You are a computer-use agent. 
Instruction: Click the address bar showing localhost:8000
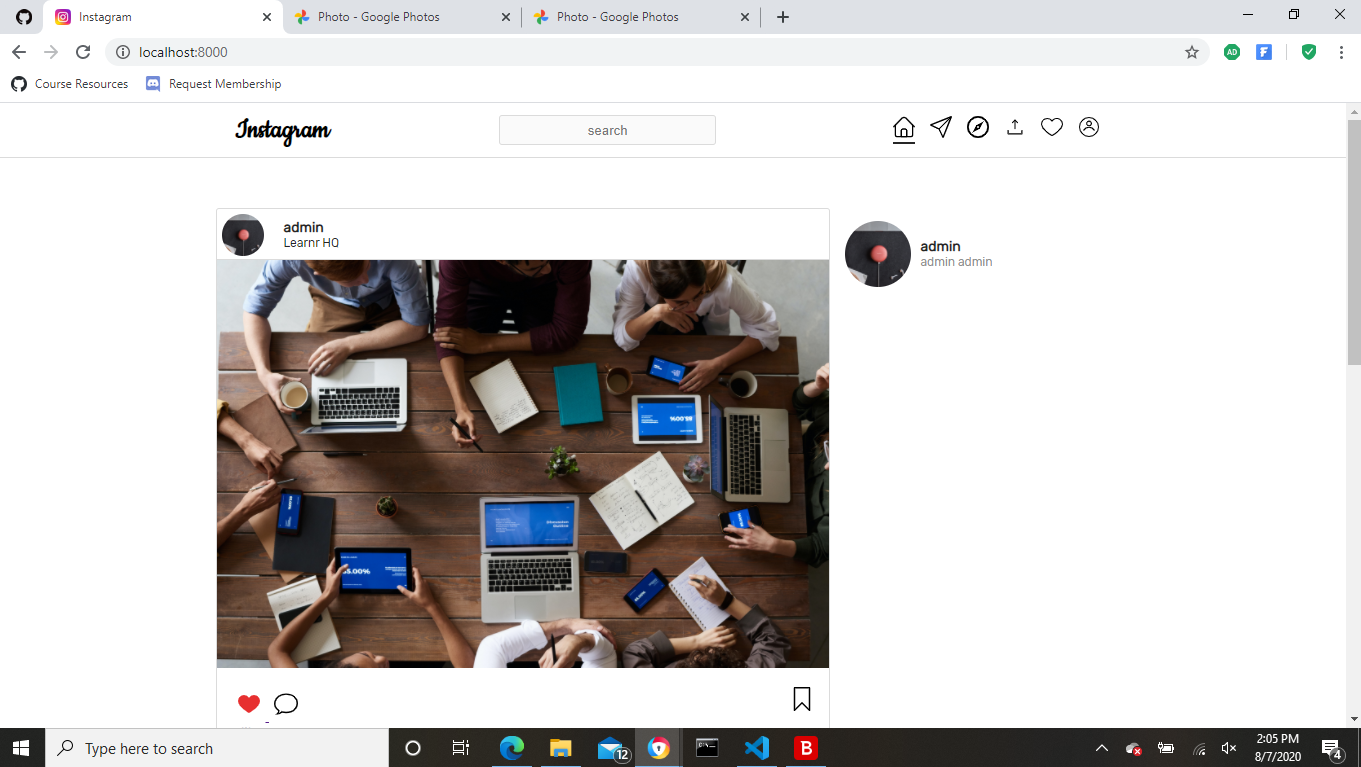pyautogui.click(x=657, y=52)
